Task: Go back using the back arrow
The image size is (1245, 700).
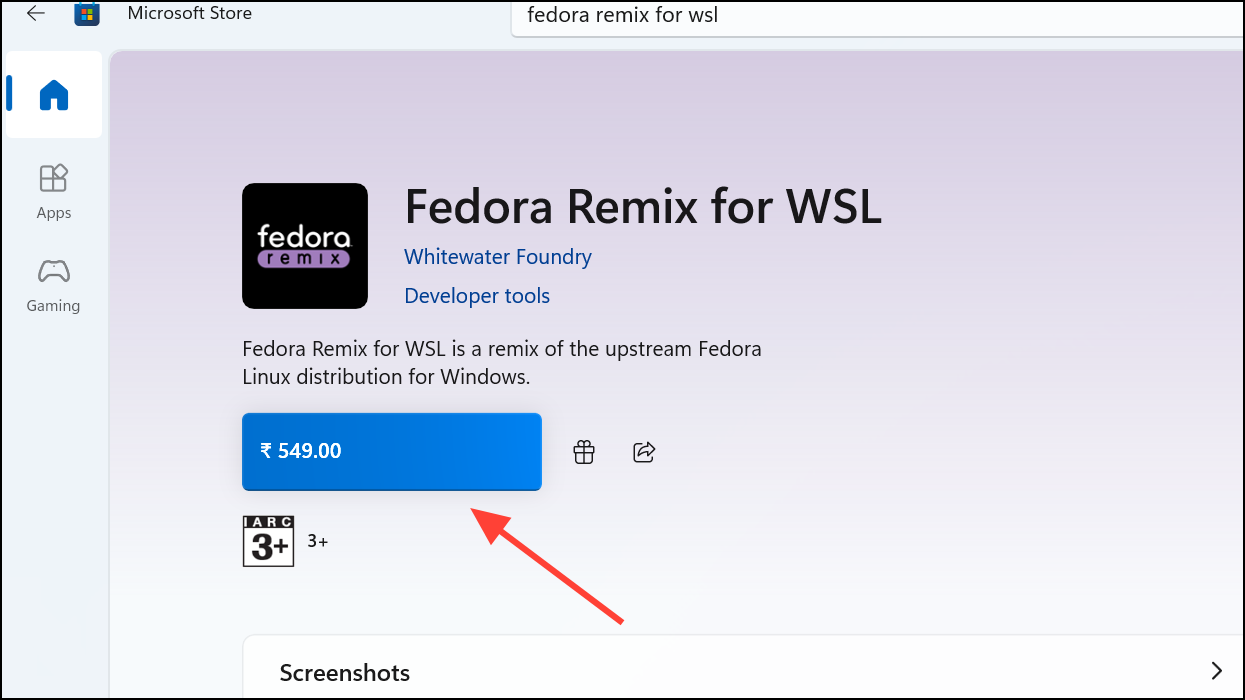Action: 35,13
